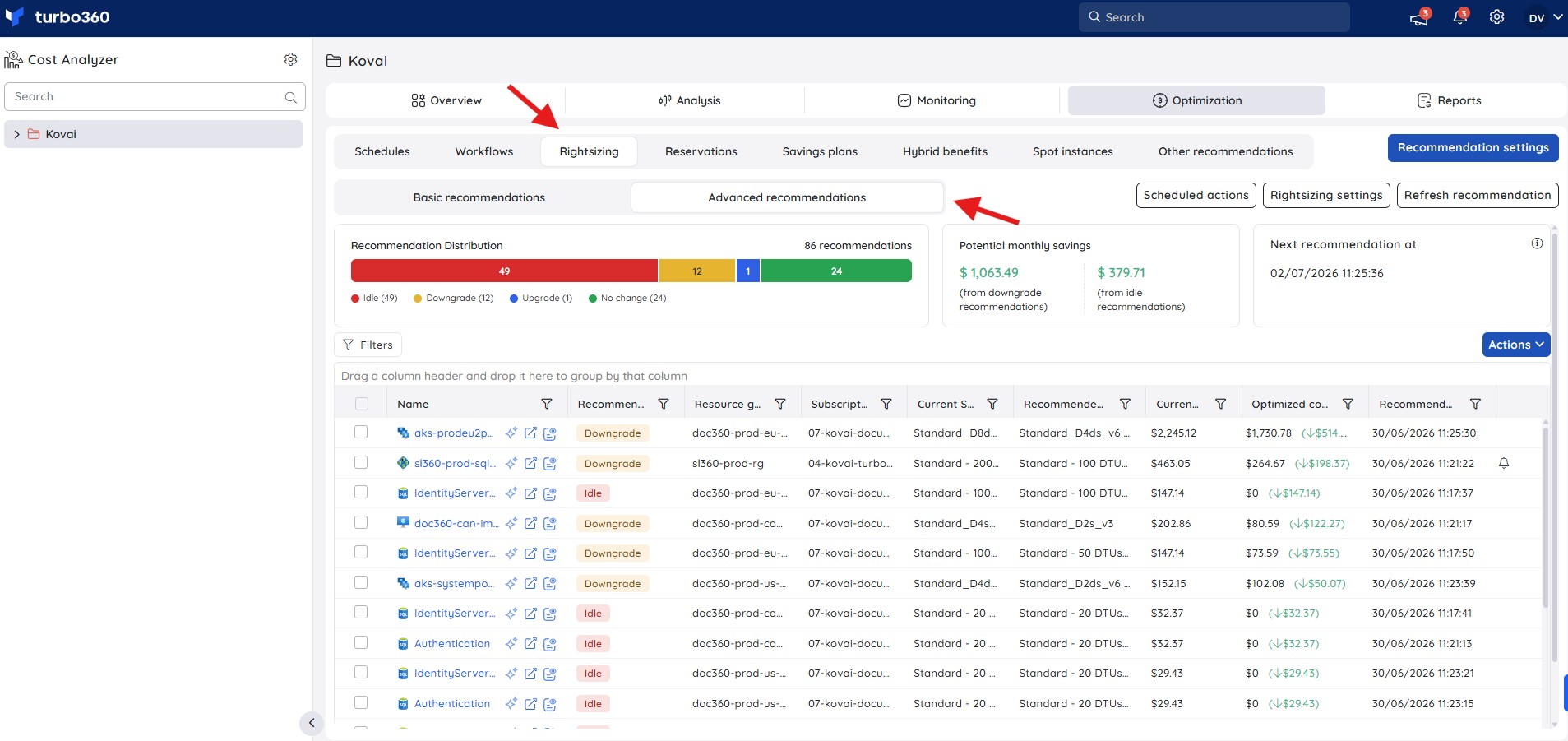Click the turbo360 logo

58,17
